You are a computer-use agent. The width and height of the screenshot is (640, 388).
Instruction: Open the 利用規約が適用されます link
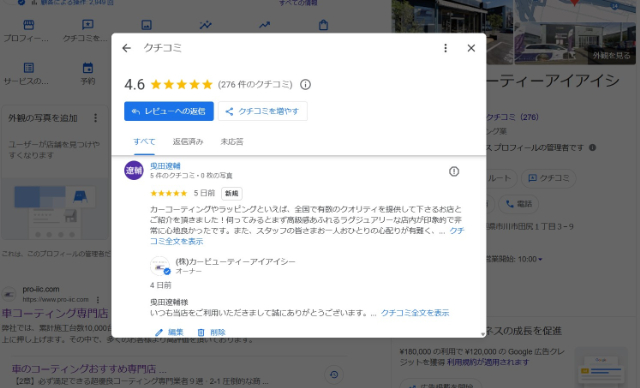(488, 362)
